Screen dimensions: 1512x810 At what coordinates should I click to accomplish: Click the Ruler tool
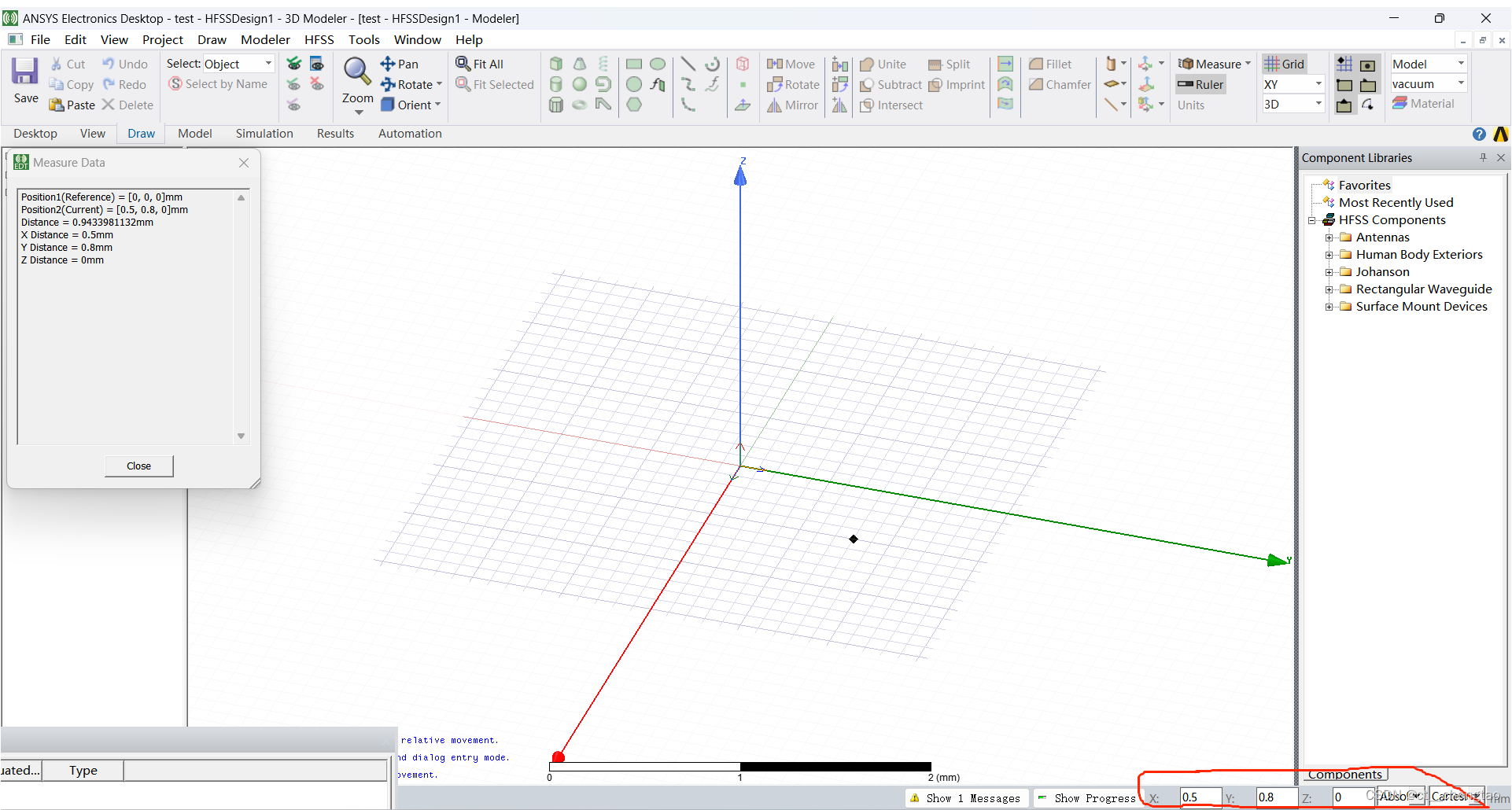1200,84
